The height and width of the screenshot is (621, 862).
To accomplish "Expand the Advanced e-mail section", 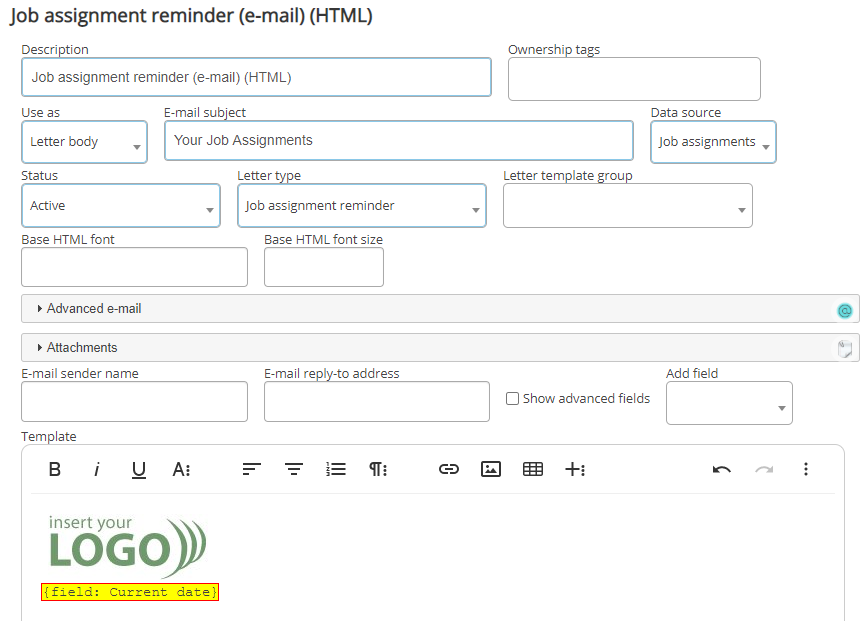I will pyautogui.click(x=94, y=309).
